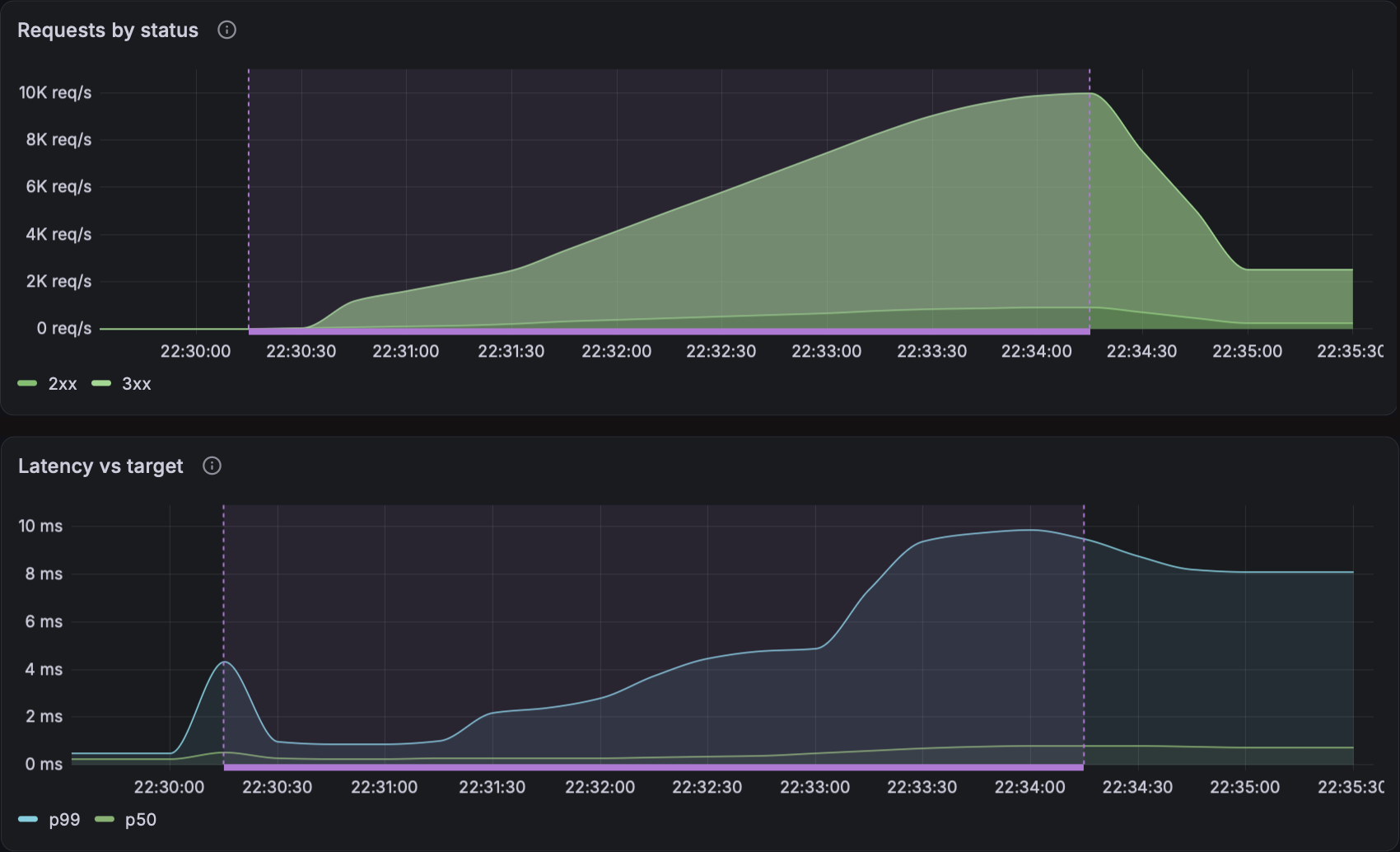Click the 6 ms axis label
Screen dimensions: 1400x852
(44, 622)
